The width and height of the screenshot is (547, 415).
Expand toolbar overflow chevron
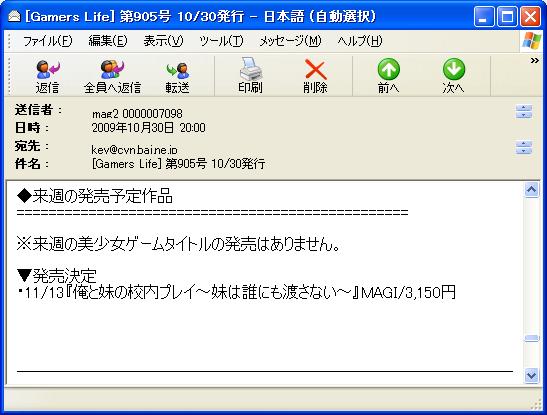[x=534, y=61]
